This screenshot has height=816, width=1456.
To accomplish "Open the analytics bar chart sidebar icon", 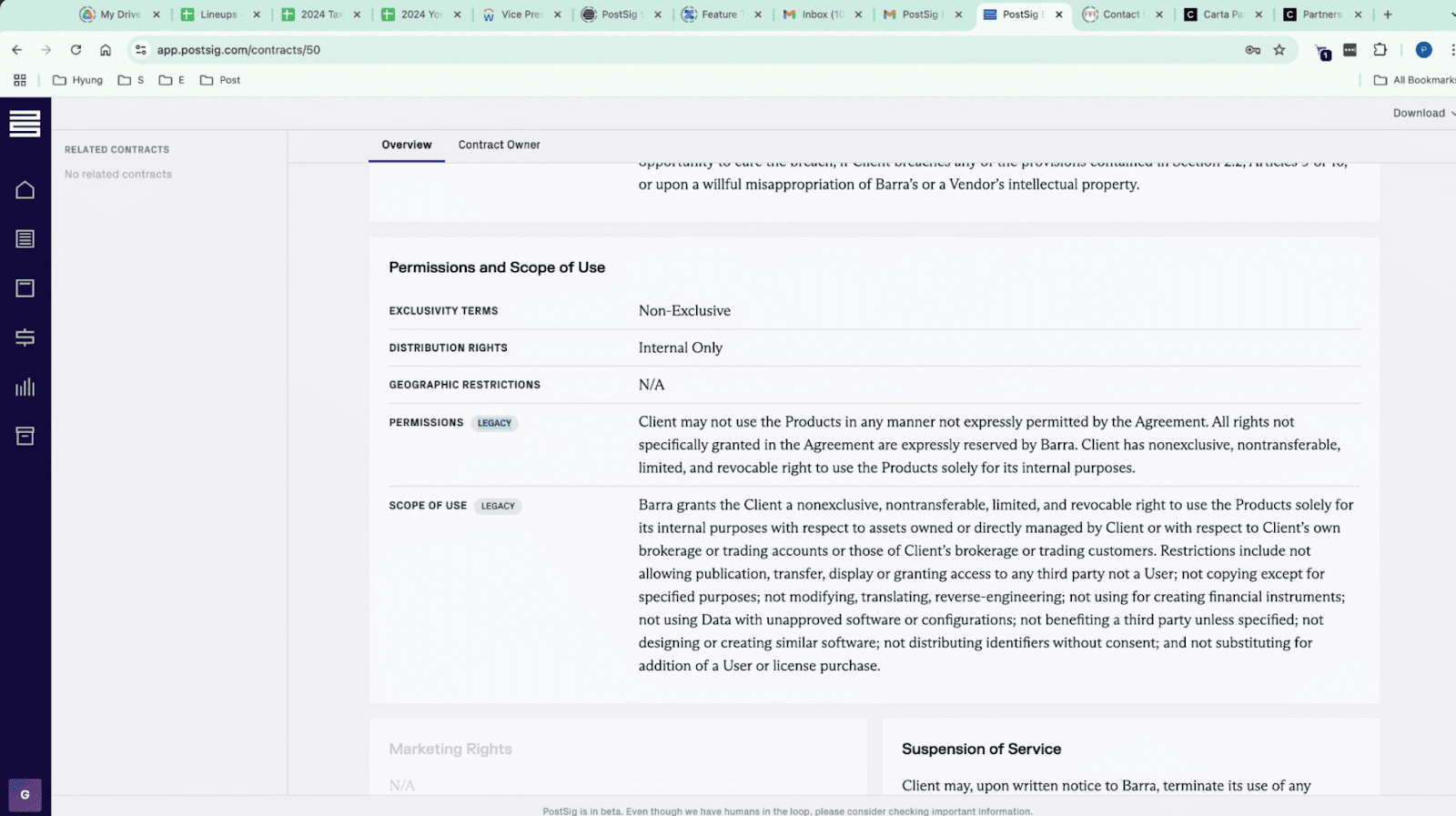I will (x=25, y=388).
